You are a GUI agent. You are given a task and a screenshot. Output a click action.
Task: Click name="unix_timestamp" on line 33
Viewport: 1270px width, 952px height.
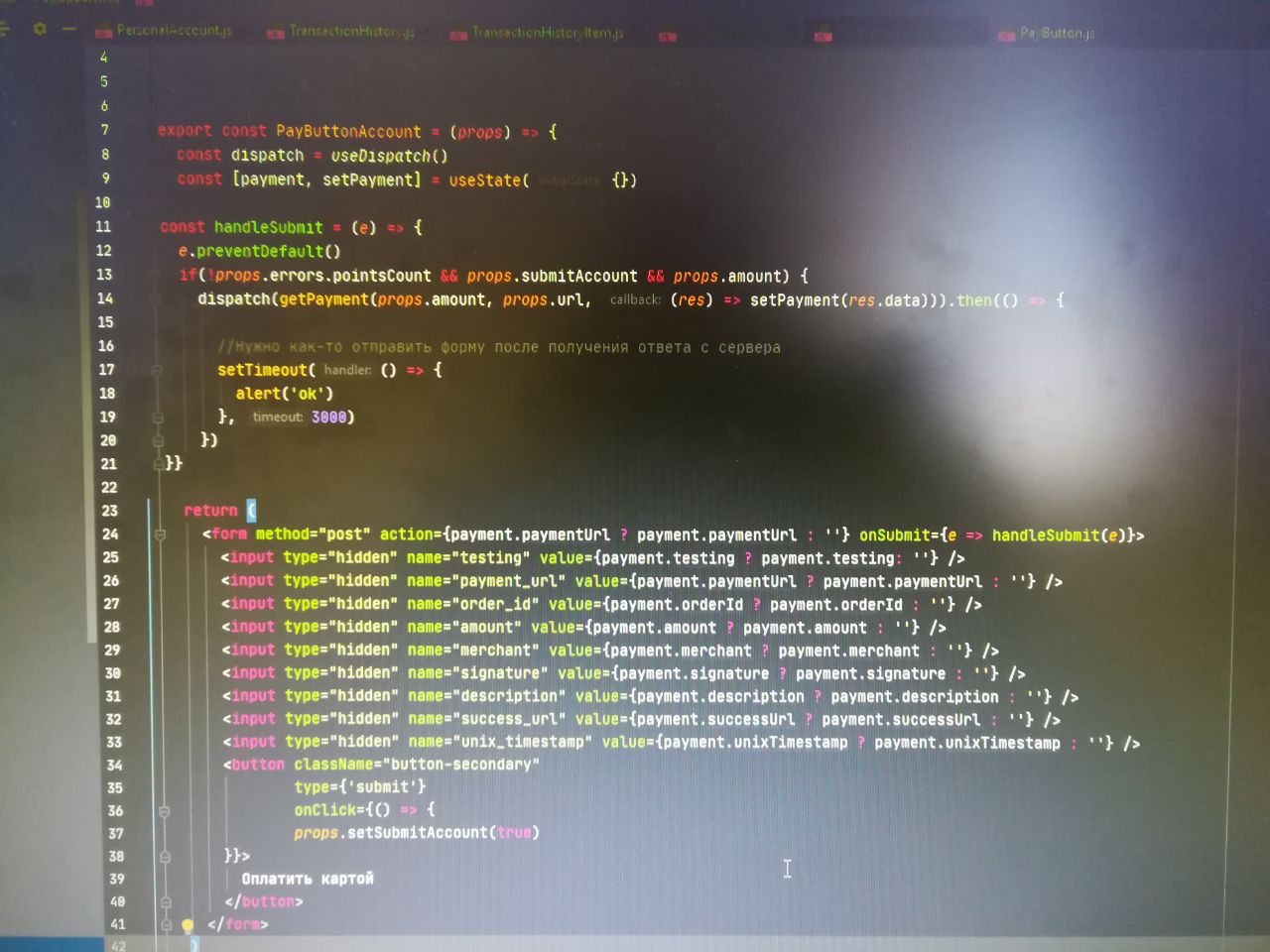point(500,742)
